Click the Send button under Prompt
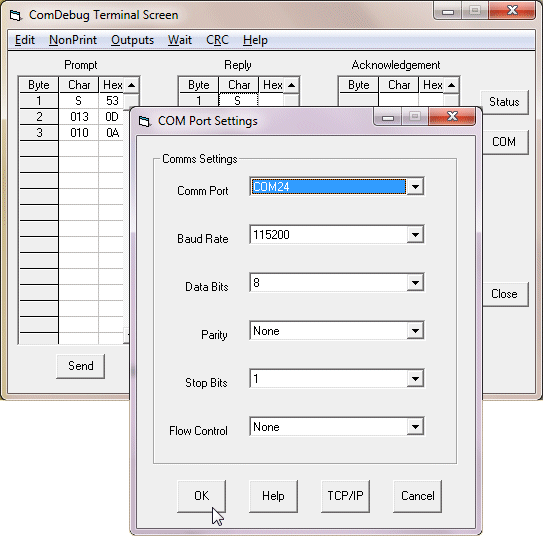Screen dimensions: 543x537 point(80,366)
